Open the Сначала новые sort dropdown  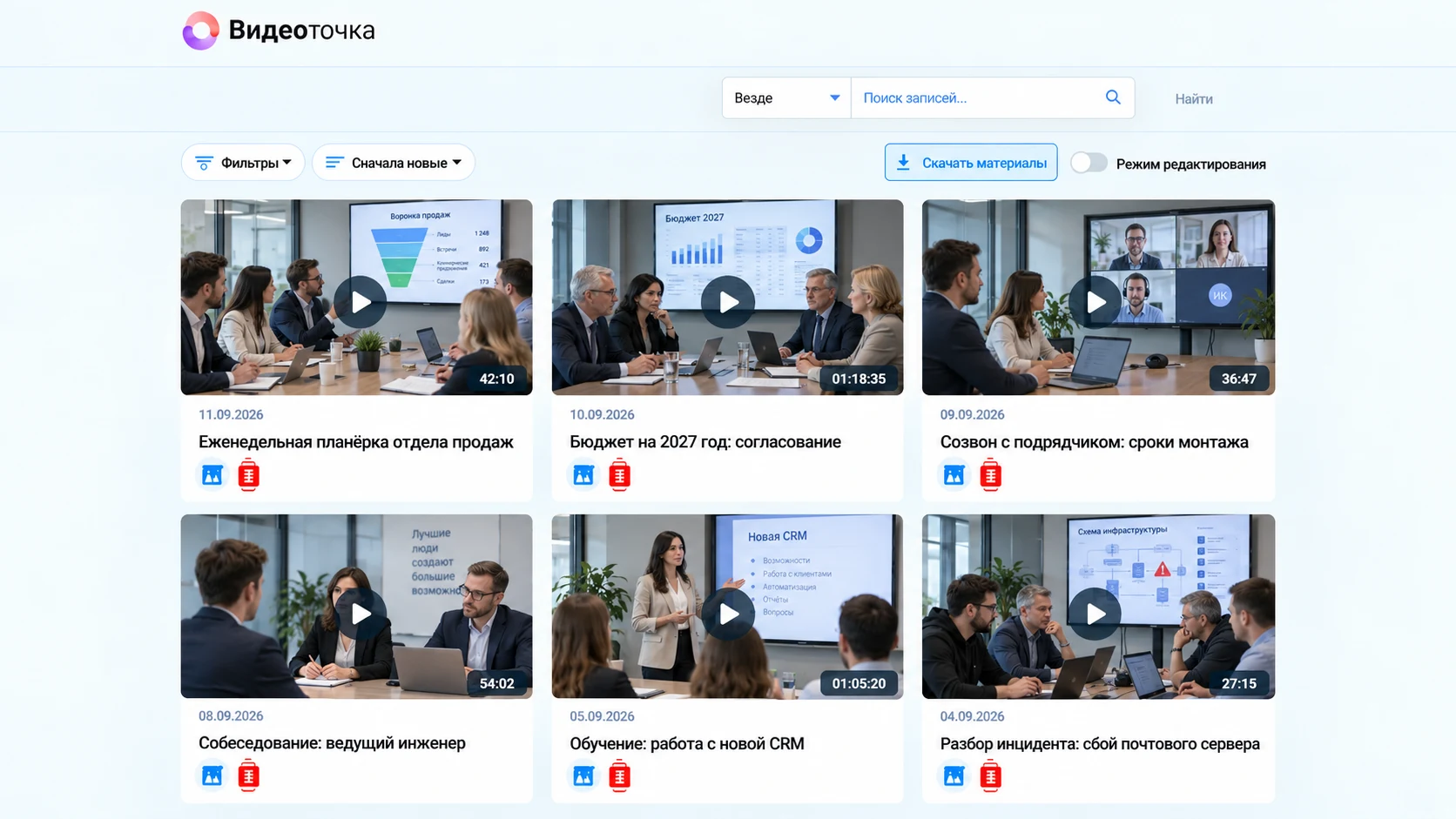tap(394, 163)
